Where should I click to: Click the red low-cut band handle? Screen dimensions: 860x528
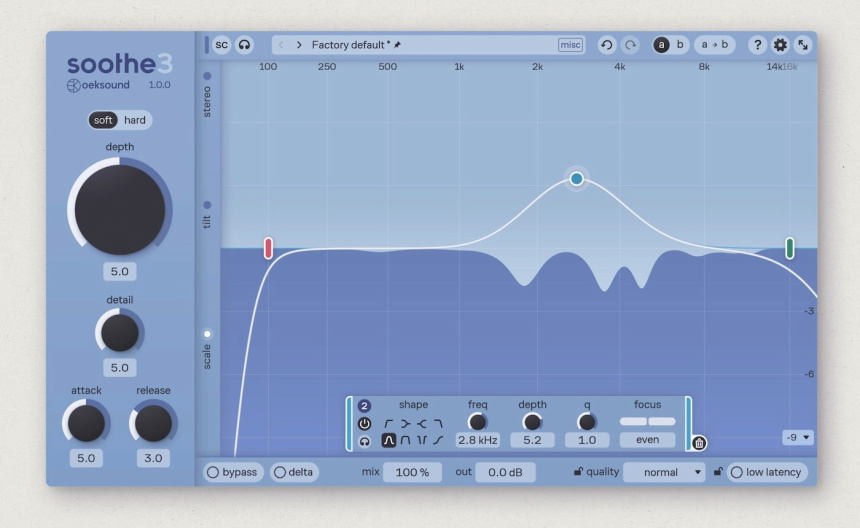(x=268, y=248)
